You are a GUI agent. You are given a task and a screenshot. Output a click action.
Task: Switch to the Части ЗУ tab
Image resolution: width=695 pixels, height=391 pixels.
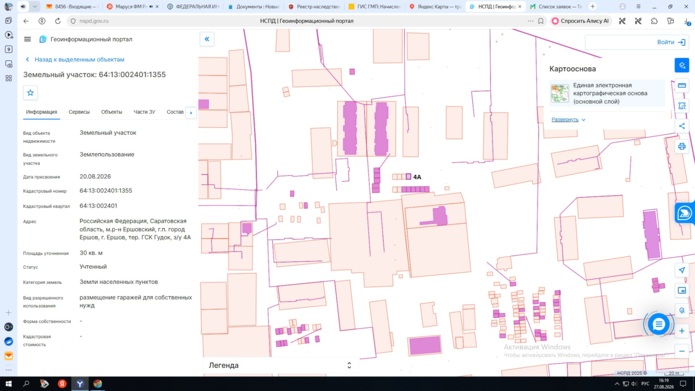[144, 112]
